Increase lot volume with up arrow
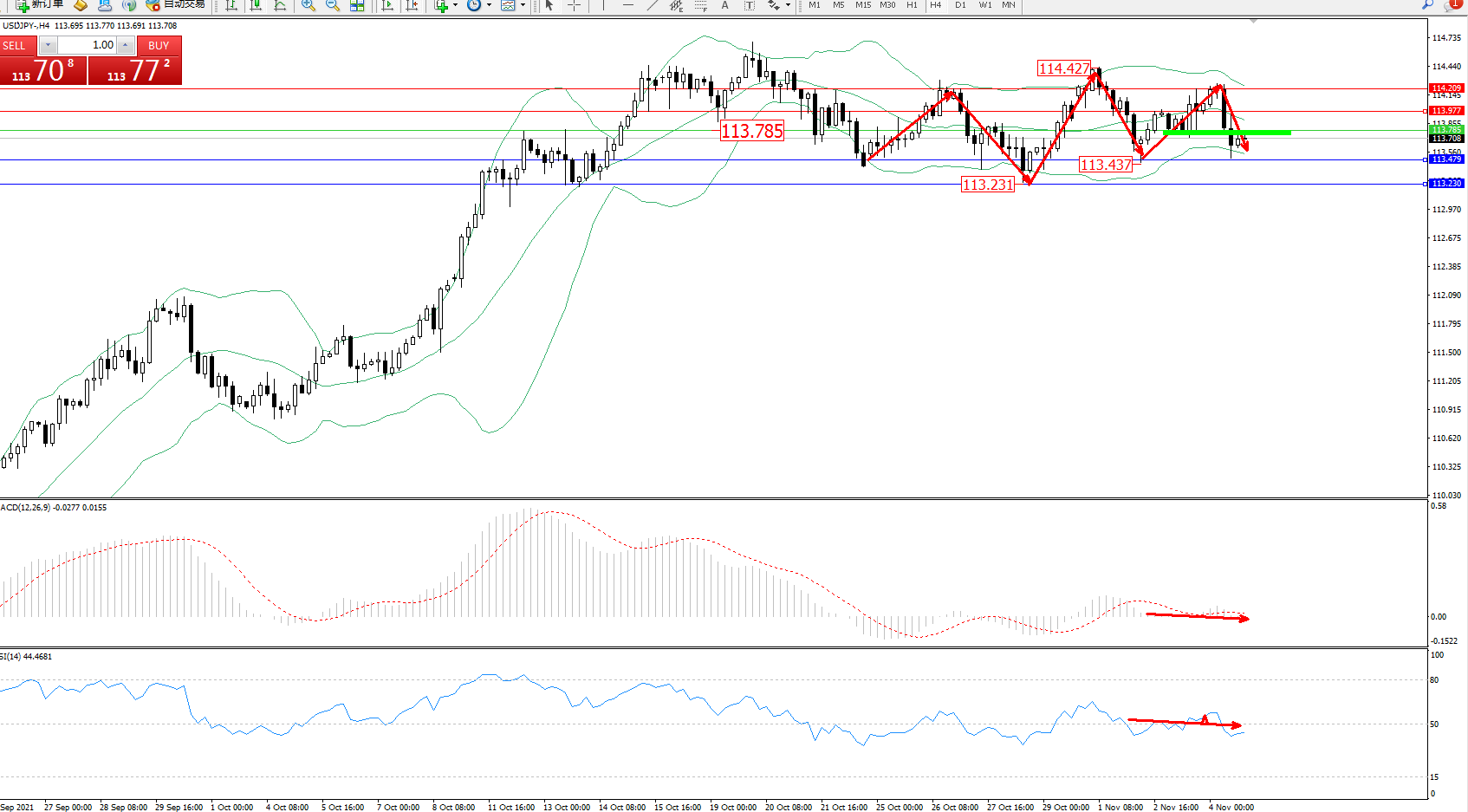 tap(126, 45)
